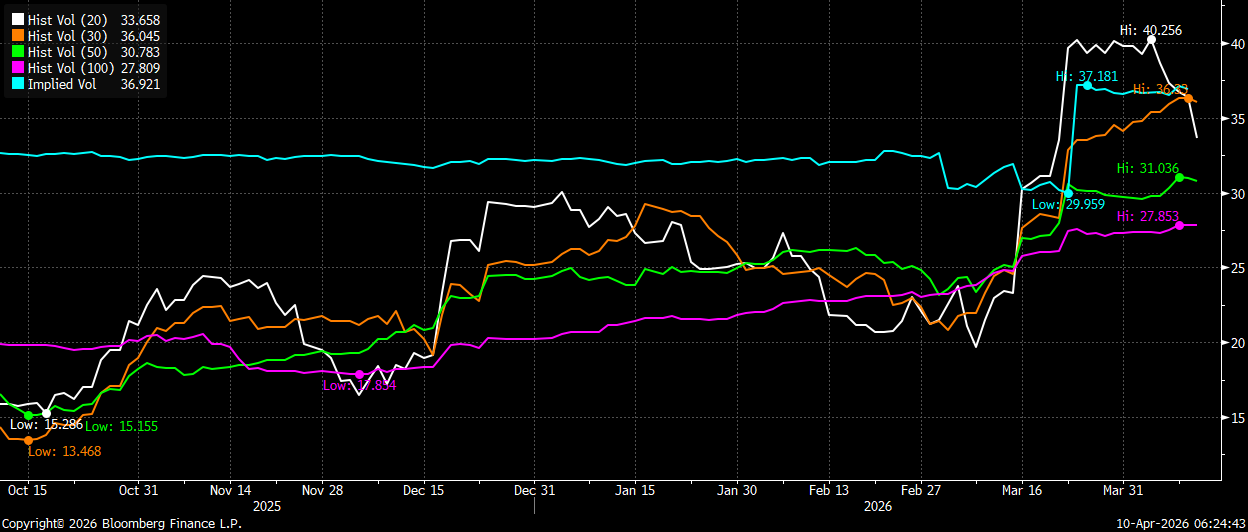Click the Low: 15.155 annotation
The width and height of the screenshot is (1248, 532).
[121, 427]
